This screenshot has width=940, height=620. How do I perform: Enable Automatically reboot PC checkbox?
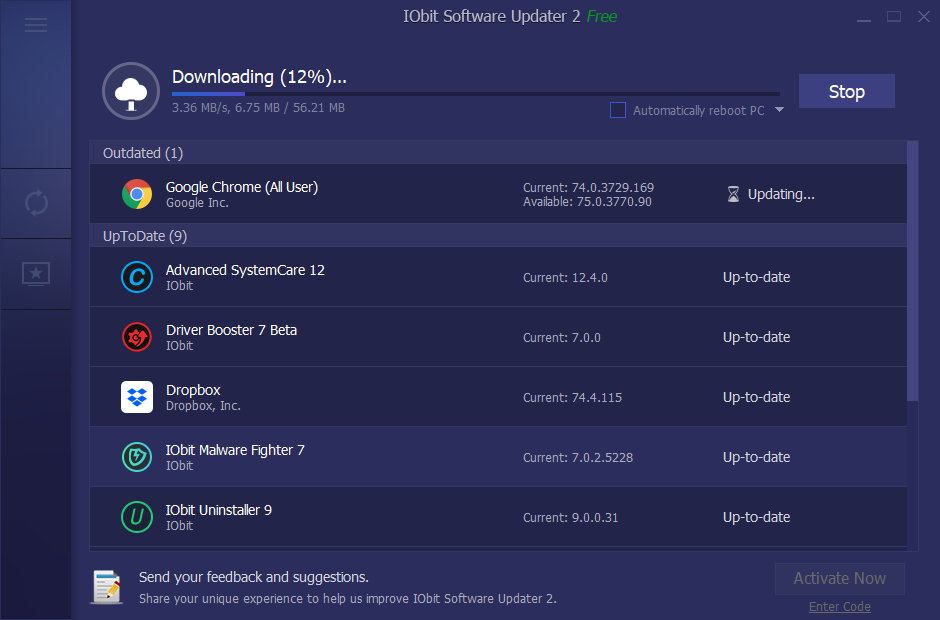617,110
